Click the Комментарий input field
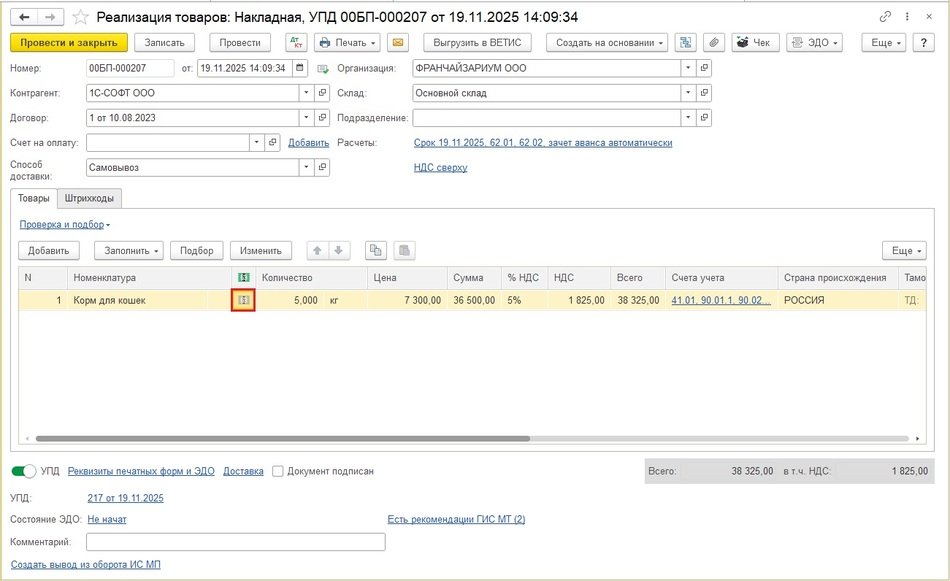This screenshot has height=581, width=950. [235, 542]
